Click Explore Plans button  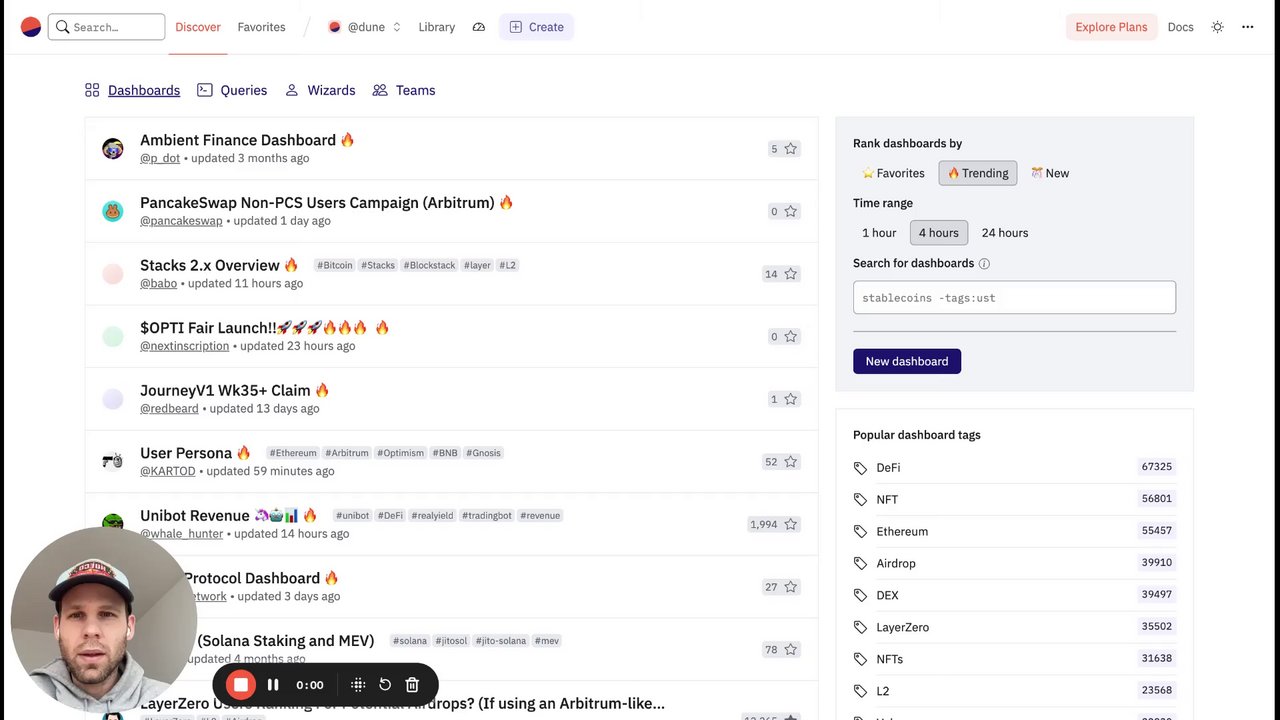pyautogui.click(x=1111, y=27)
